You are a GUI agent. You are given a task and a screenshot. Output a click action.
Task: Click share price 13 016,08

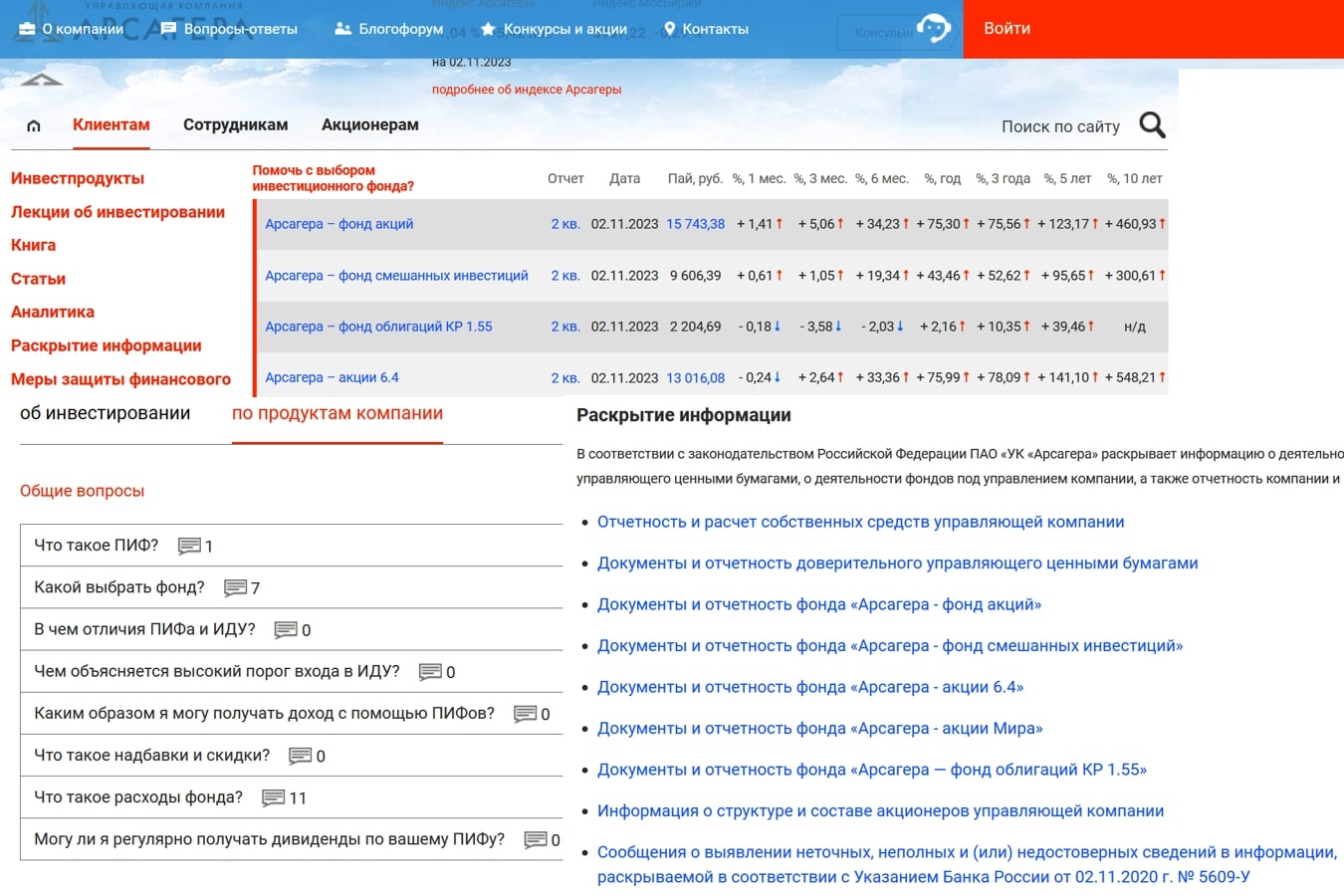(x=696, y=377)
